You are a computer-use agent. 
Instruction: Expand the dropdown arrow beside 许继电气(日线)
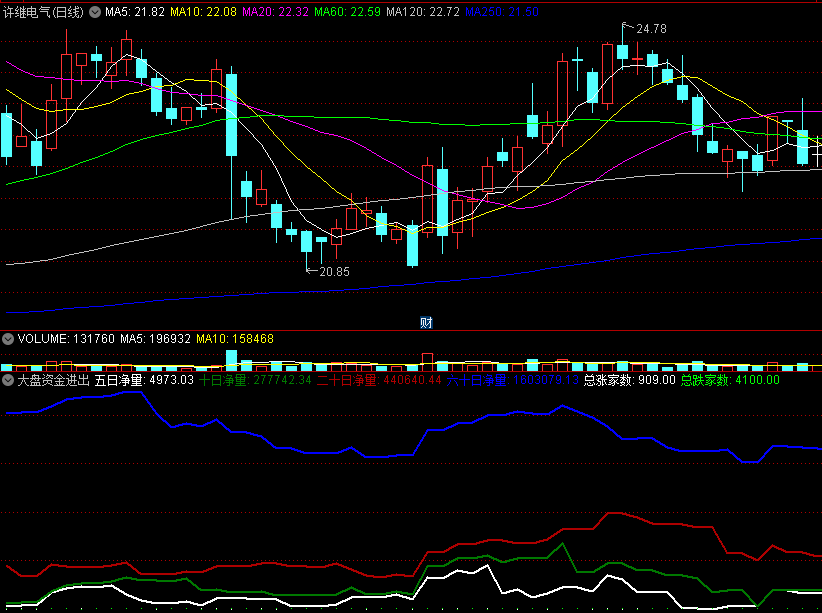pyautogui.click(x=95, y=12)
